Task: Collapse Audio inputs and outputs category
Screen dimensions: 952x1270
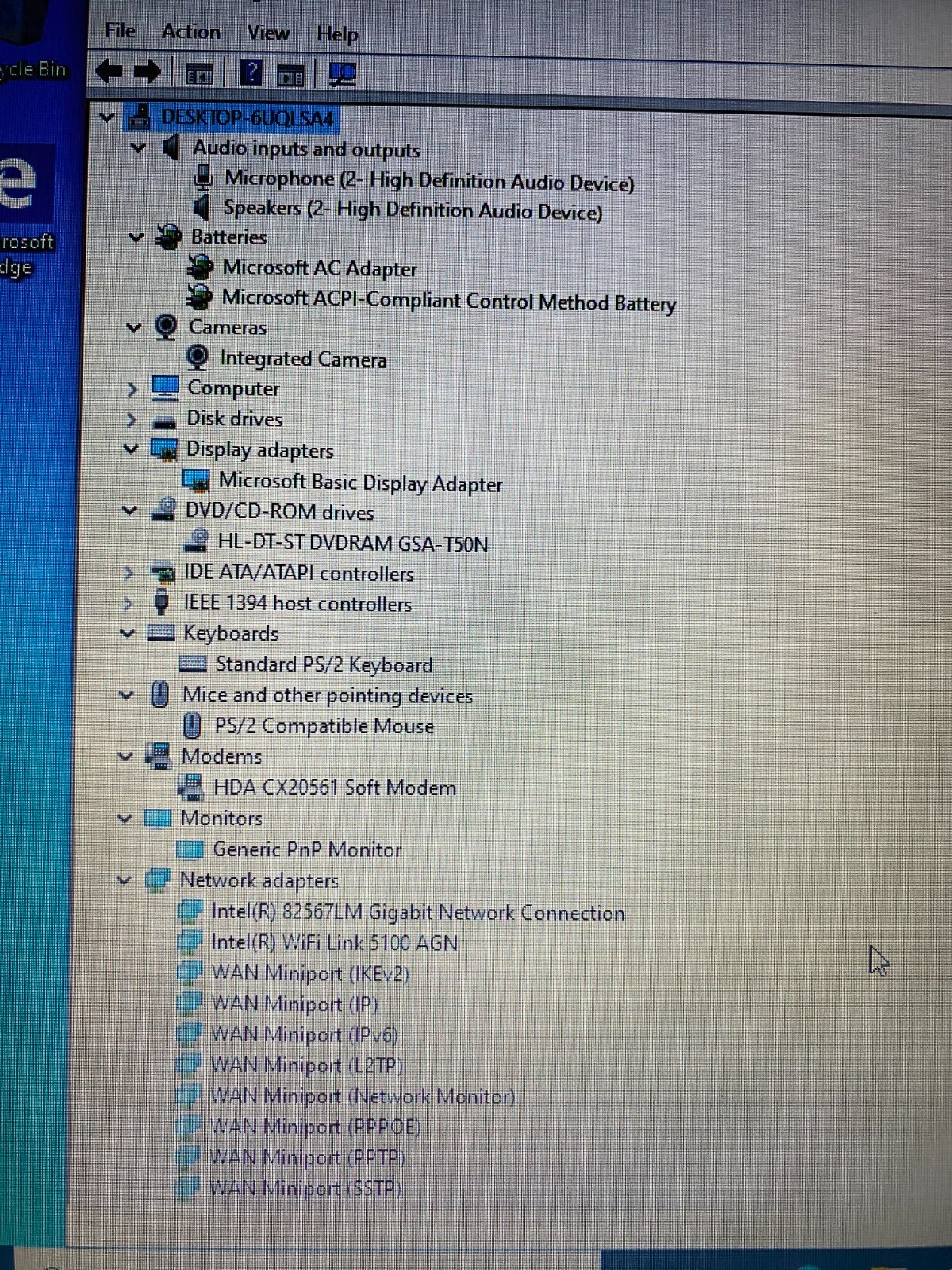Action: pyautogui.click(x=138, y=148)
